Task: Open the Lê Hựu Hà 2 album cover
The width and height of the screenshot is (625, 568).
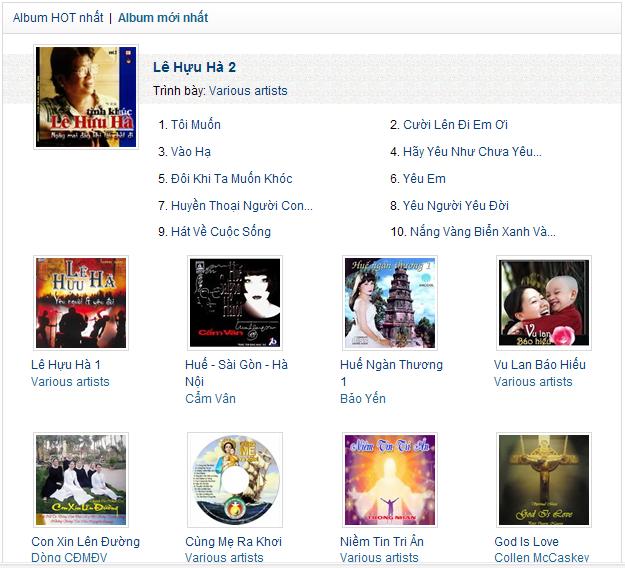Action: pos(86,97)
